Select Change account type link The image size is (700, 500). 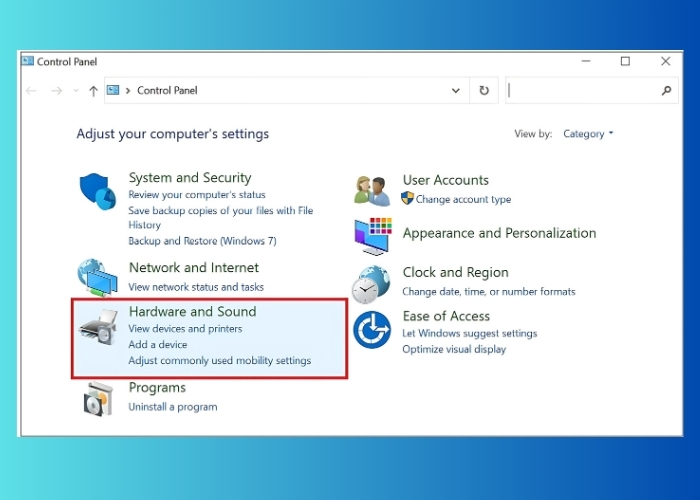pos(463,199)
